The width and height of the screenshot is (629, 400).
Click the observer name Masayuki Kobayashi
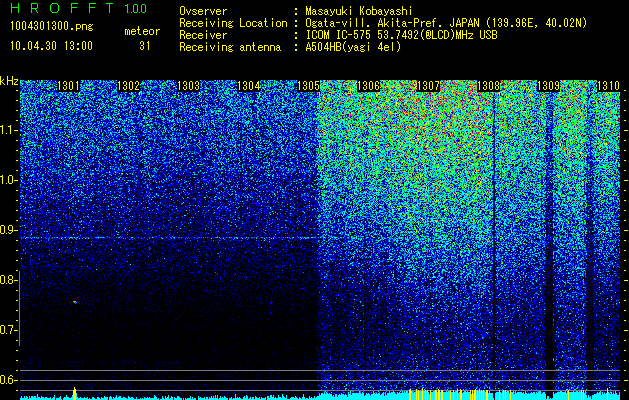[x=358, y=11]
